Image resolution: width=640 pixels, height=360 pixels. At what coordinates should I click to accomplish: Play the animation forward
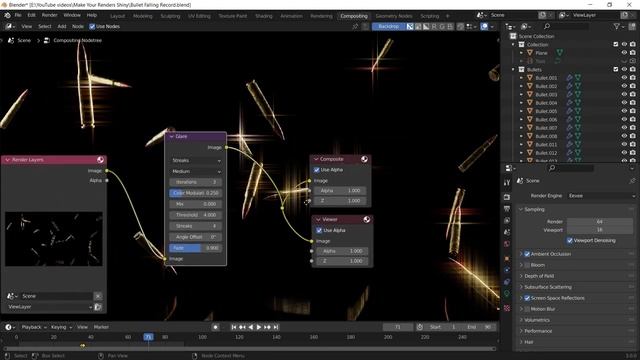click(259, 327)
